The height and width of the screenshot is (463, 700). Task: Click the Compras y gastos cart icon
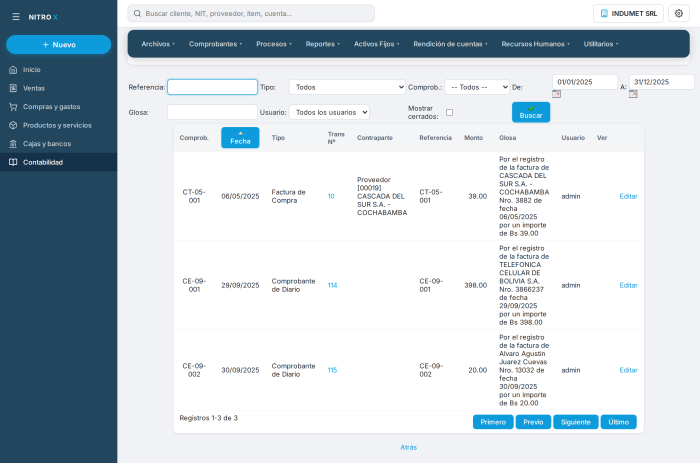13,107
